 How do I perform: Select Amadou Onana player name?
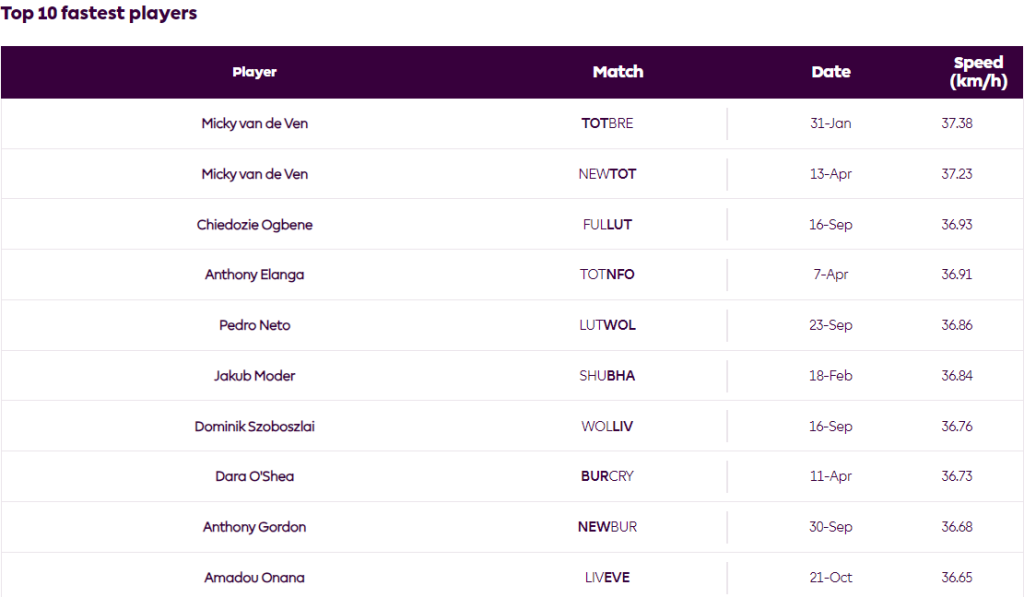[x=254, y=578]
